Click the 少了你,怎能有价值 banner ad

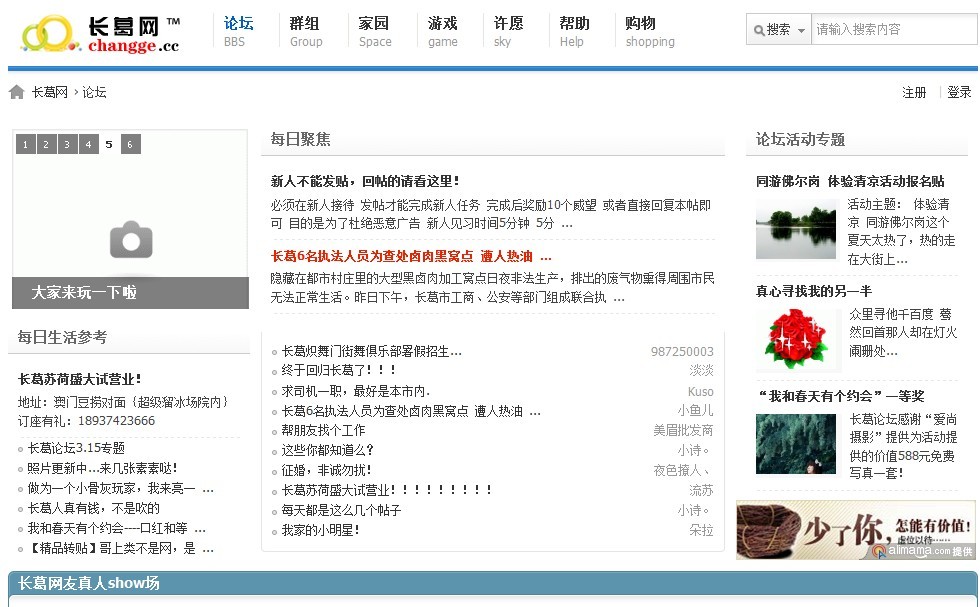(x=856, y=529)
